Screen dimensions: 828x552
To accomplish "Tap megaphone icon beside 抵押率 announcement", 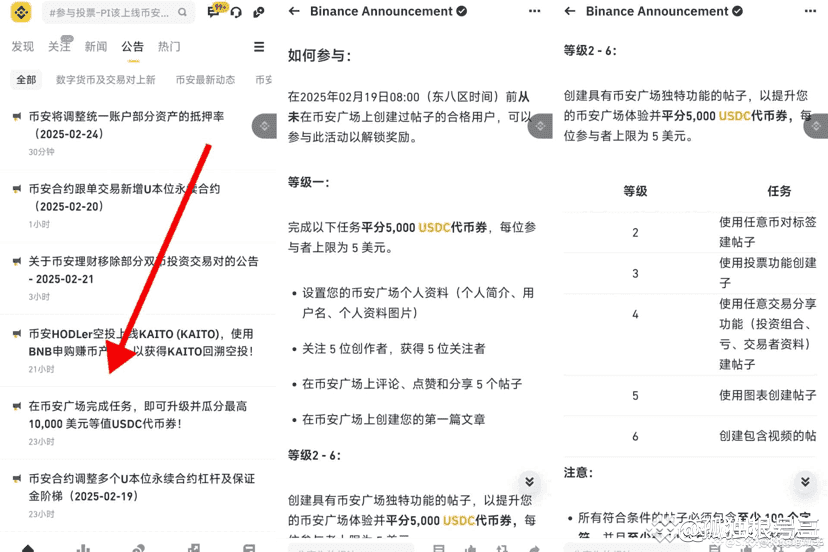I will (x=17, y=116).
